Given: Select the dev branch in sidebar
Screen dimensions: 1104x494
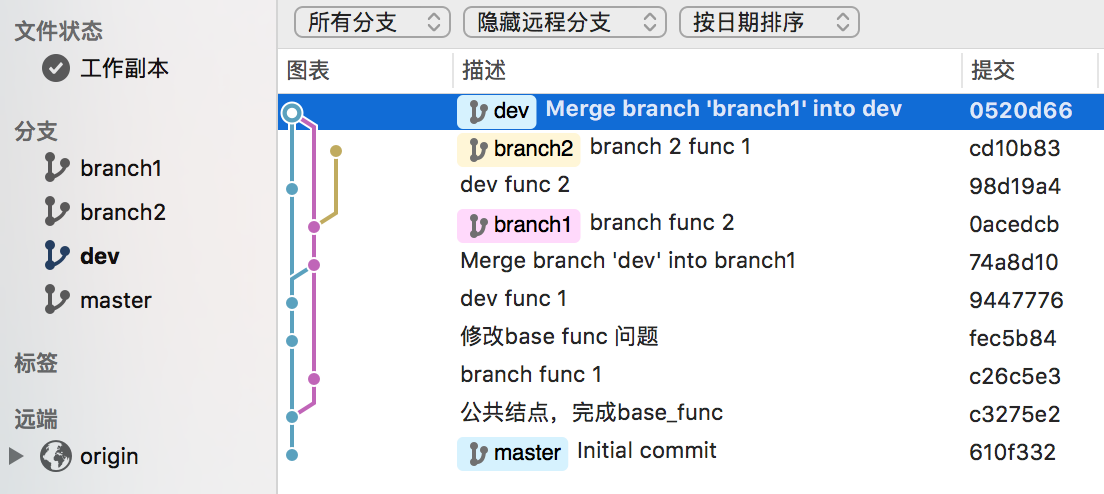Looking at the screenshot, I should pos(99,256).
